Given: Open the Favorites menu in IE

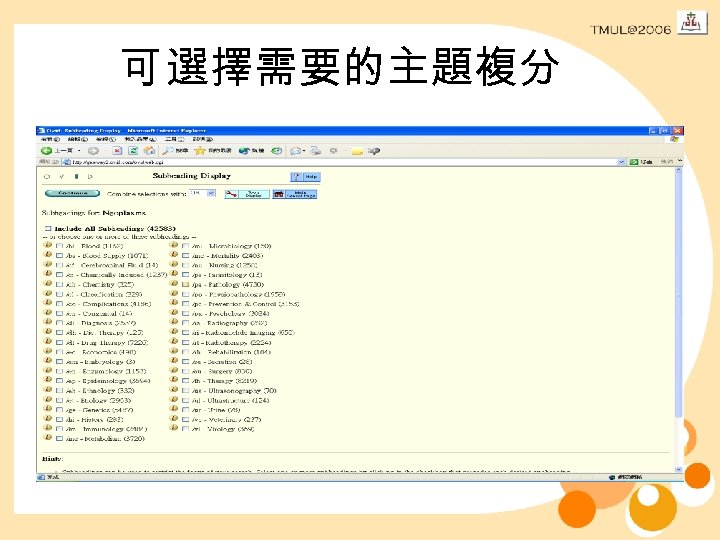Looking at the screenshot, I should click(x=141, y=139).
